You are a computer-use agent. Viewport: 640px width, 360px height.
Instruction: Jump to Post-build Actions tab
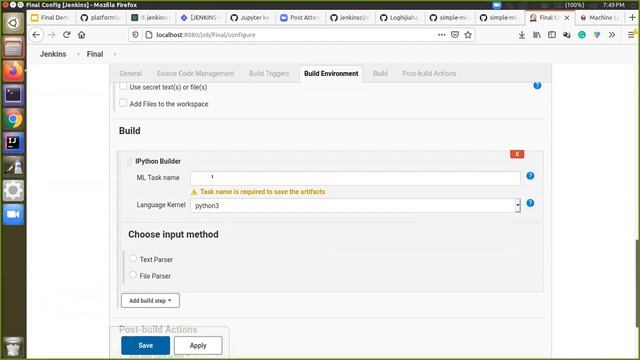tap(429, 73)
